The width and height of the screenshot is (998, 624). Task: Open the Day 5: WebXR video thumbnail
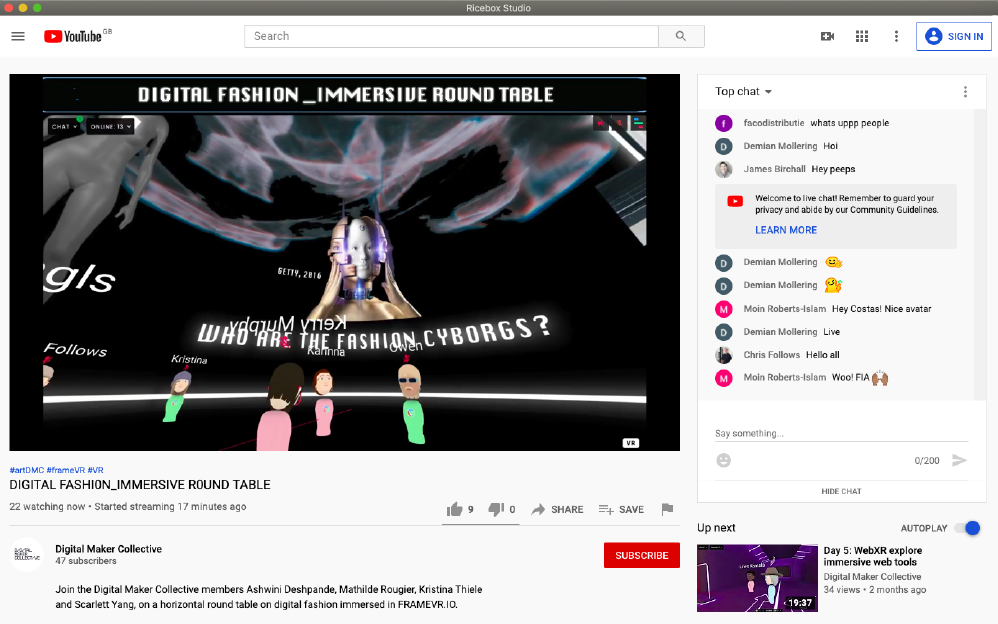point(757,578)
